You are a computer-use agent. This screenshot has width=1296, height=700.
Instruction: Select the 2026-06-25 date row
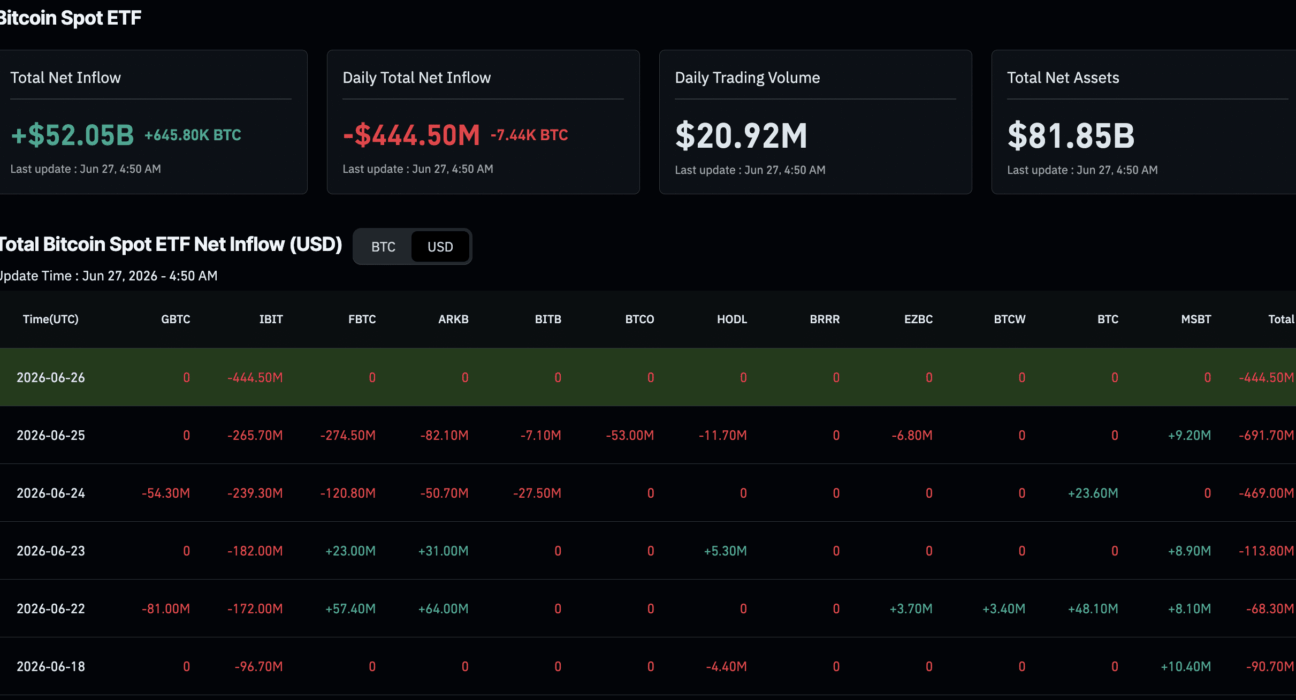[648, 435]
